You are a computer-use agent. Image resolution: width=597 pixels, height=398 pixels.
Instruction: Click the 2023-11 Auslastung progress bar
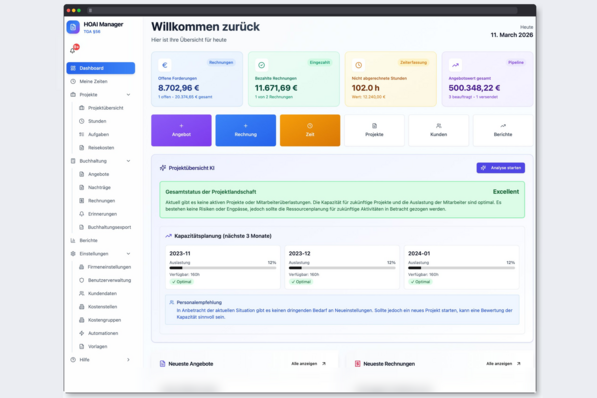click(x=223, y=268)
